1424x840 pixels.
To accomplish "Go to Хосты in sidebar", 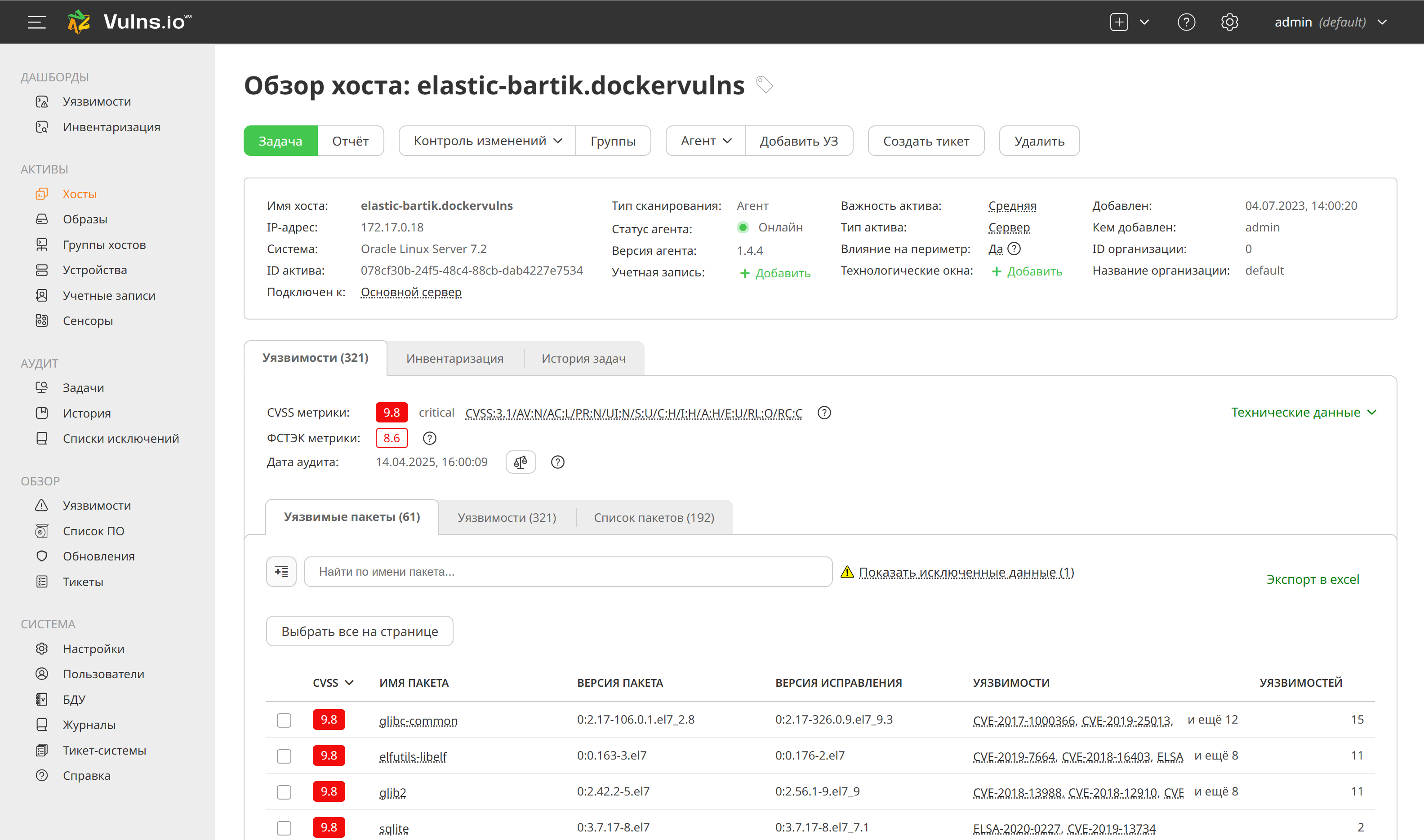I will (x=79, y=194).
